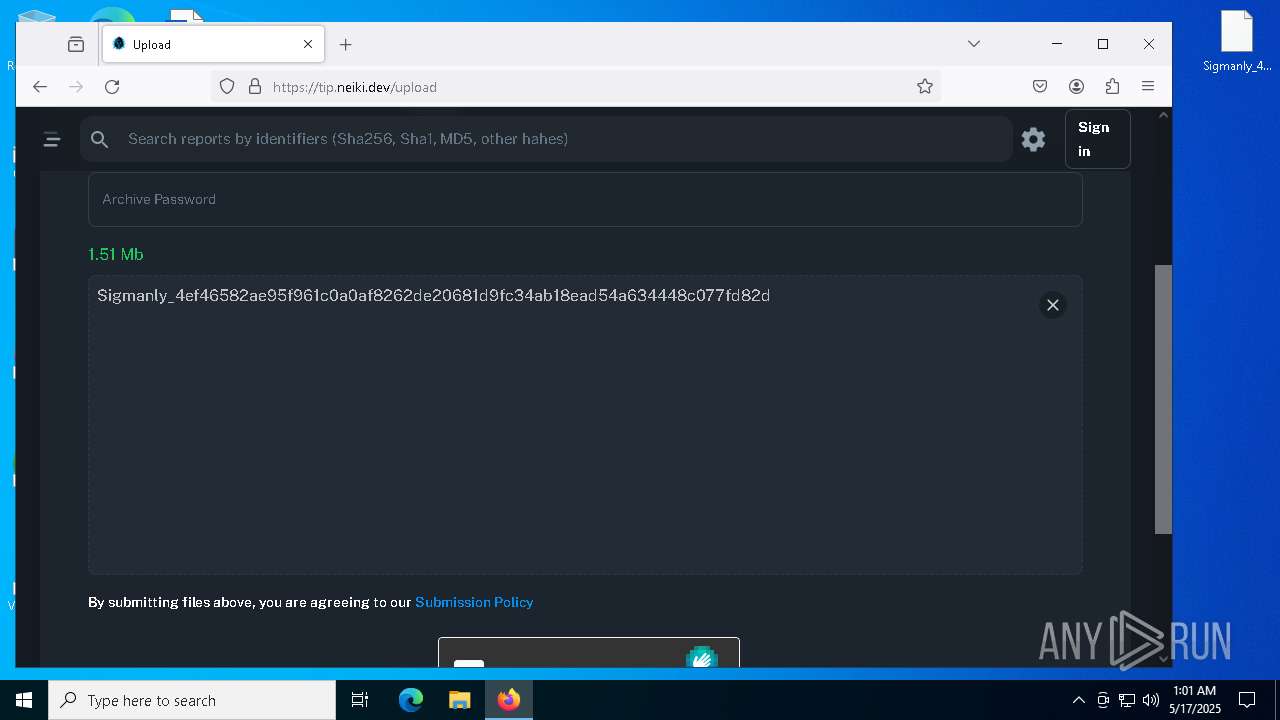Open Task View on taskbar

[360, 700]
